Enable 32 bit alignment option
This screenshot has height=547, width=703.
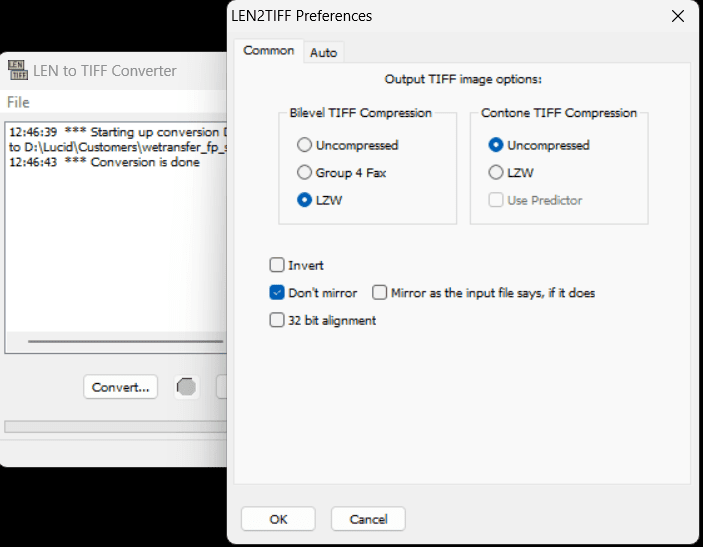tap(277, 321)
